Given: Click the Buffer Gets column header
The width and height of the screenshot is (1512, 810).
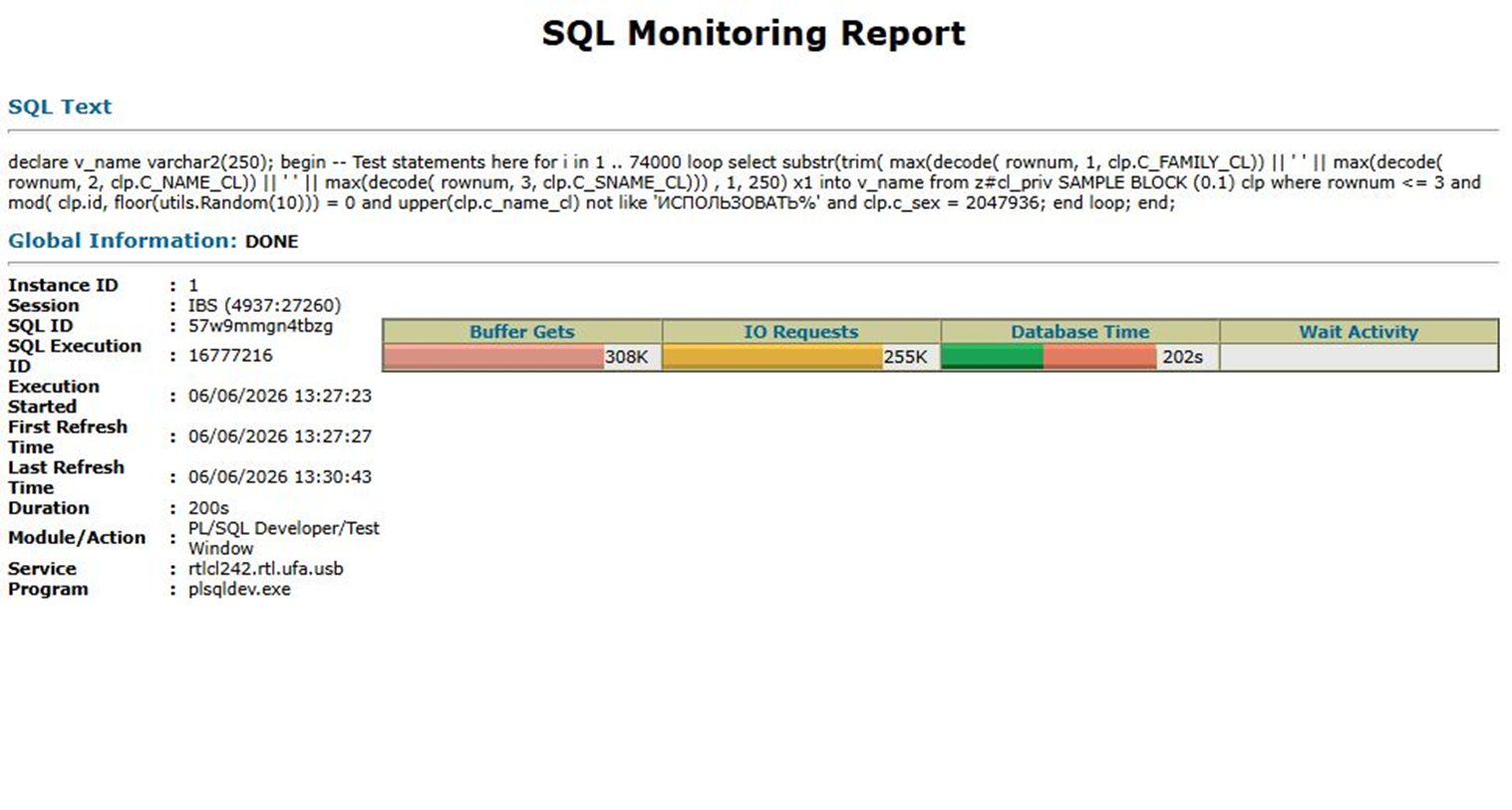Looking at the screenshot, I should click(522, 332).
